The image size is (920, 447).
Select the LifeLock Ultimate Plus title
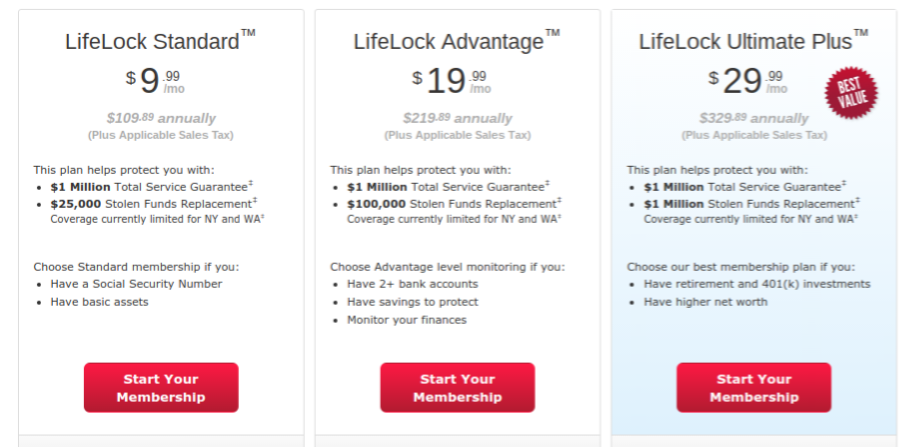(x=753, y=40)
